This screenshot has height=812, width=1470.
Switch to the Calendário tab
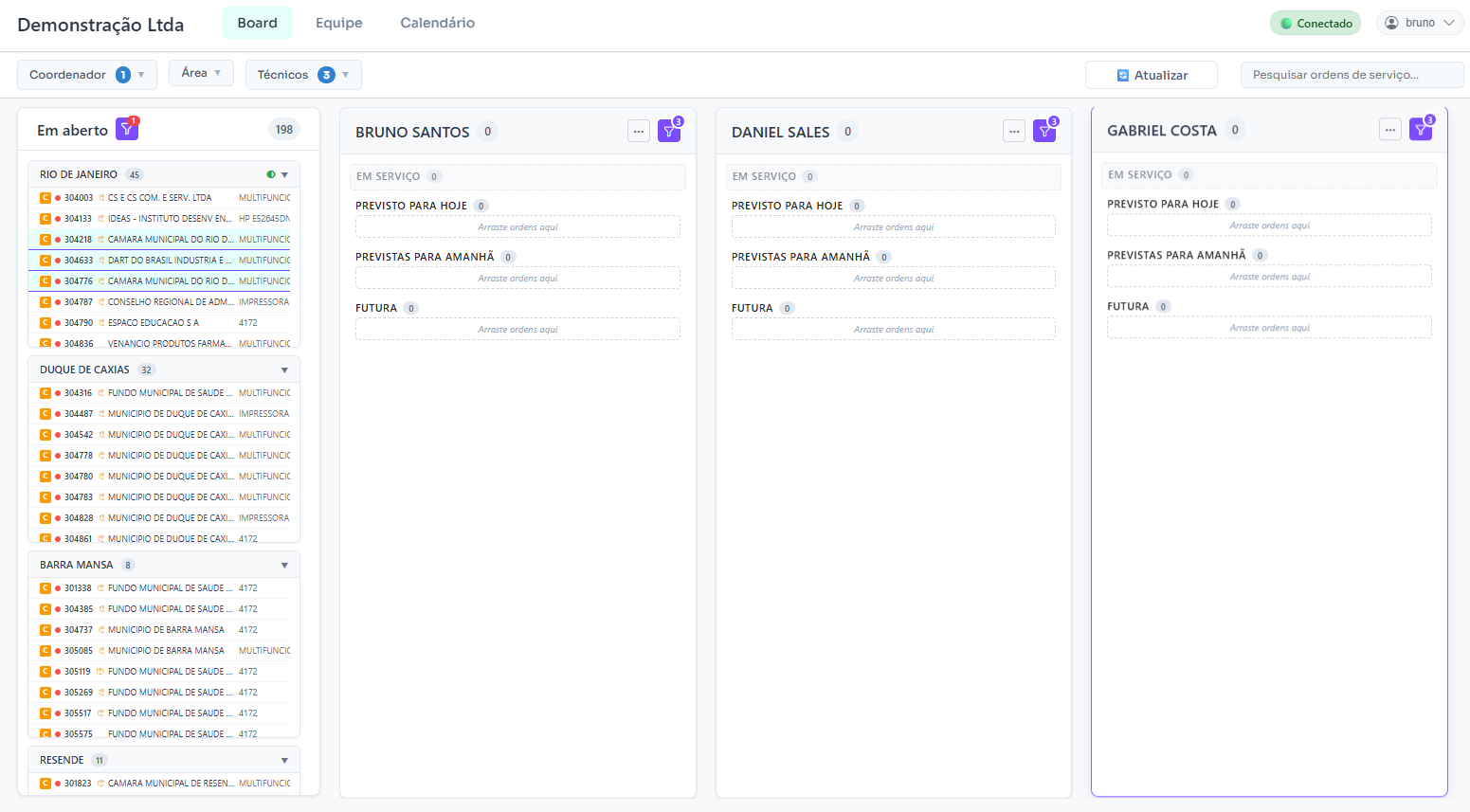point(437,23)
